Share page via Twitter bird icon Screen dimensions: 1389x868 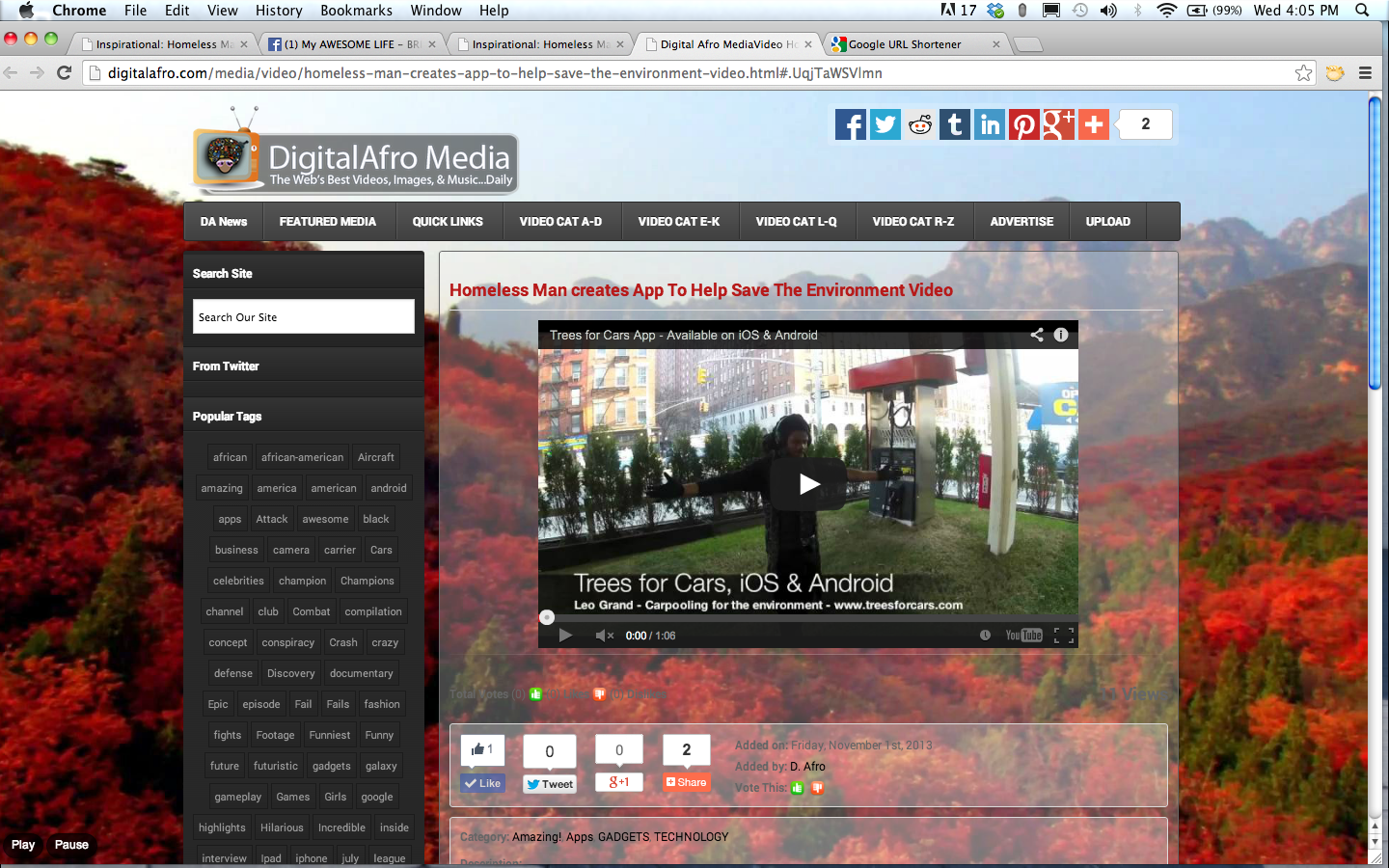click(x=885, y=124)
